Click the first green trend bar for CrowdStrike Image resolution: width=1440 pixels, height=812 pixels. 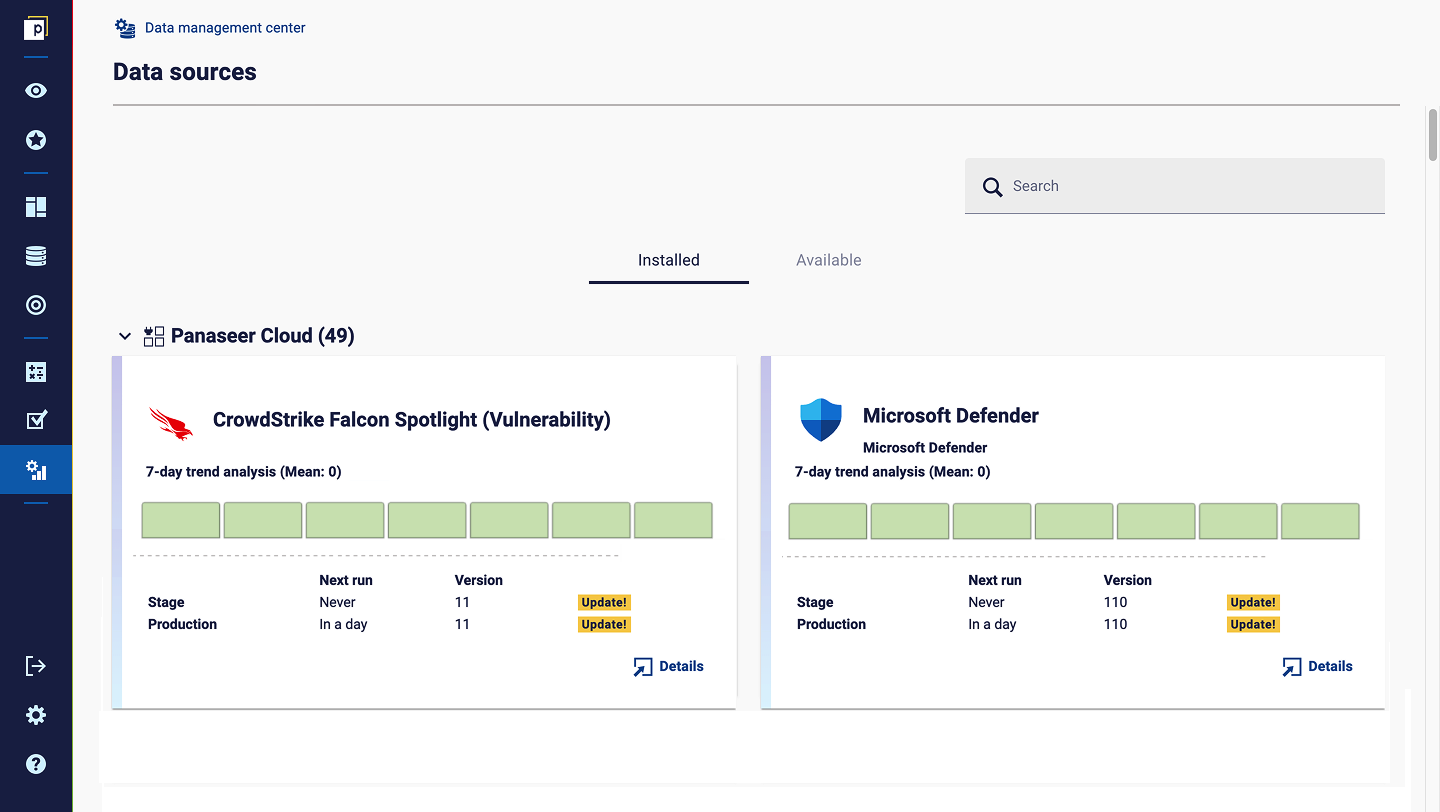point(181,521)
